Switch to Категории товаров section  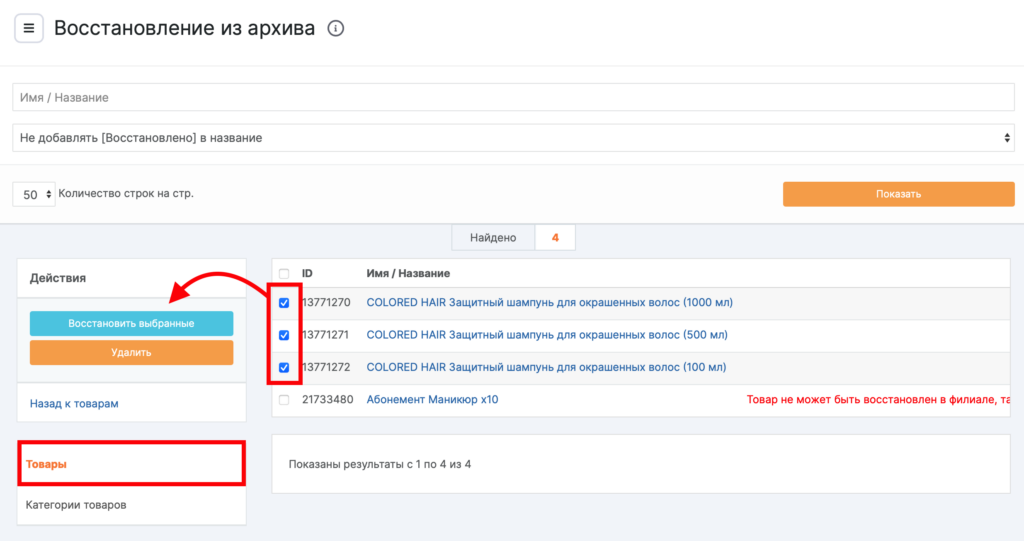76,505
